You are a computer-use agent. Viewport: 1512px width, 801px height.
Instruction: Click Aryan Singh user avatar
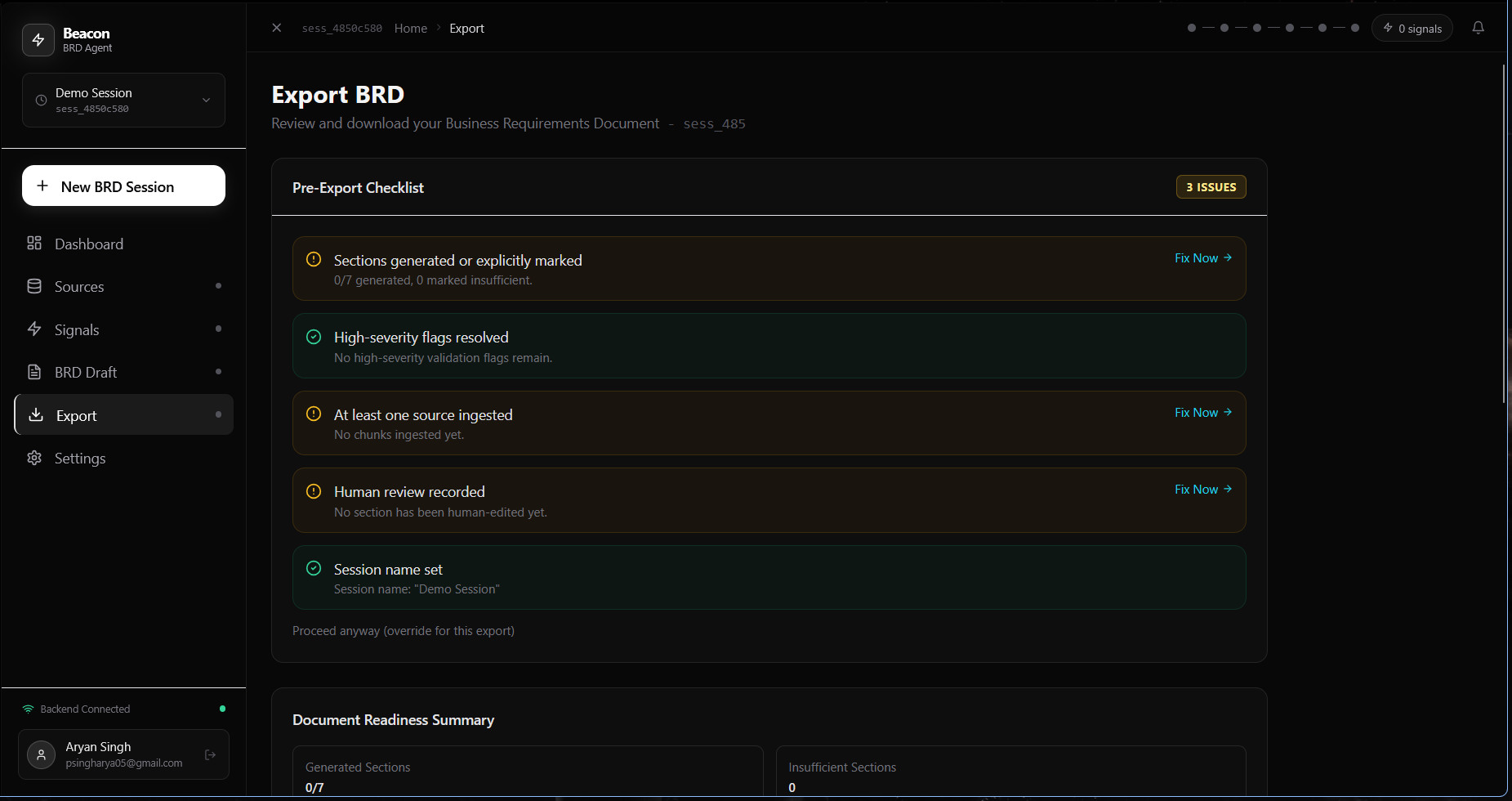pyautogui.click(x=42, y=754)
